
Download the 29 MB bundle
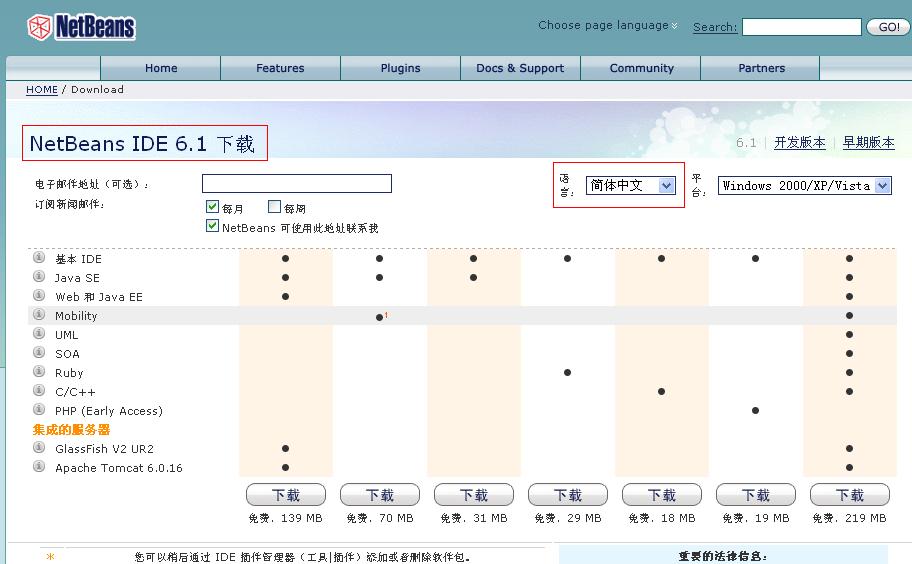pos(568,495)
